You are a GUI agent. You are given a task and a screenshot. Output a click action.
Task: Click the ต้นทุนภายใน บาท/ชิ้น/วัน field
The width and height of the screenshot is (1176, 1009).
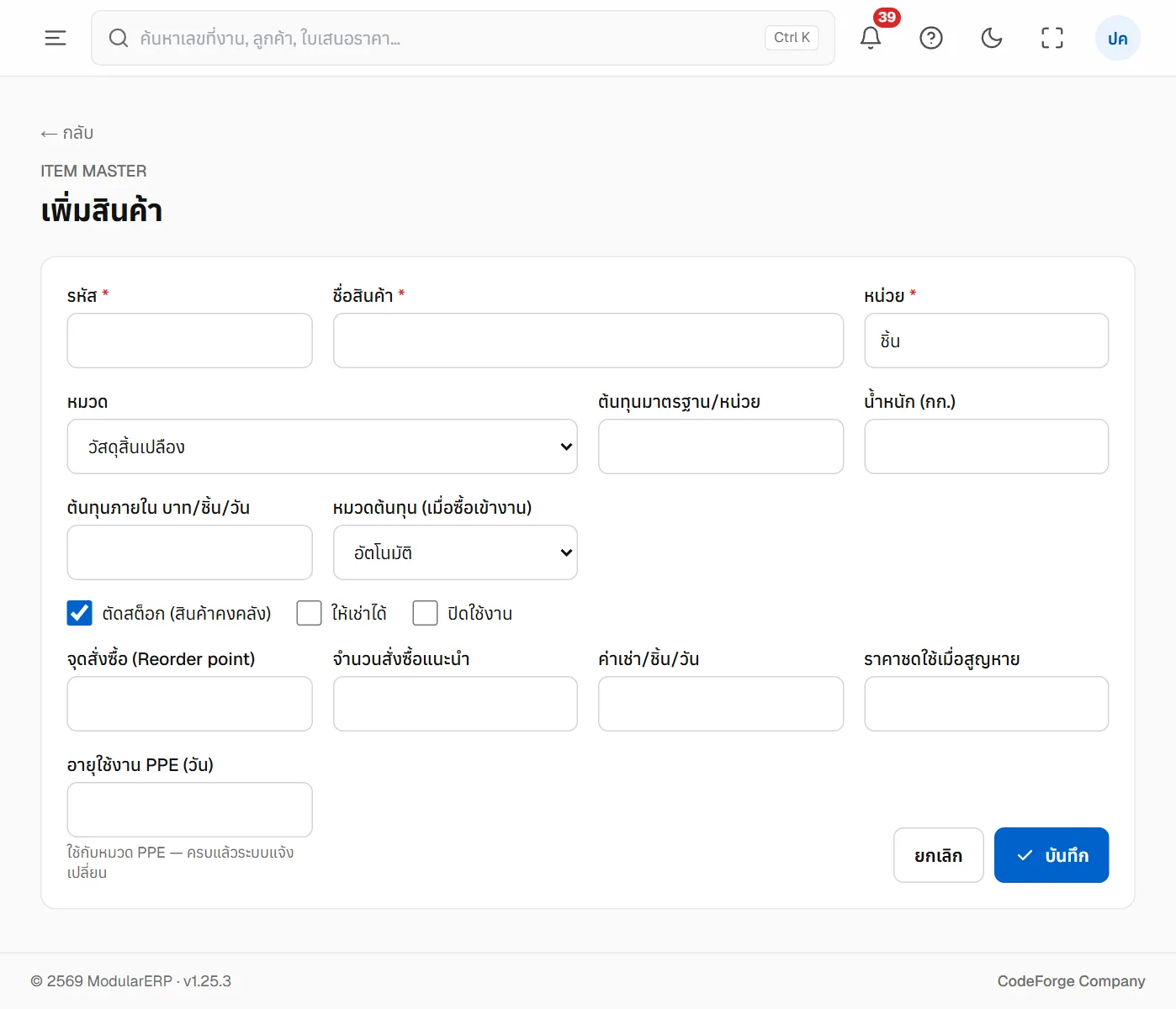point(190,552)
